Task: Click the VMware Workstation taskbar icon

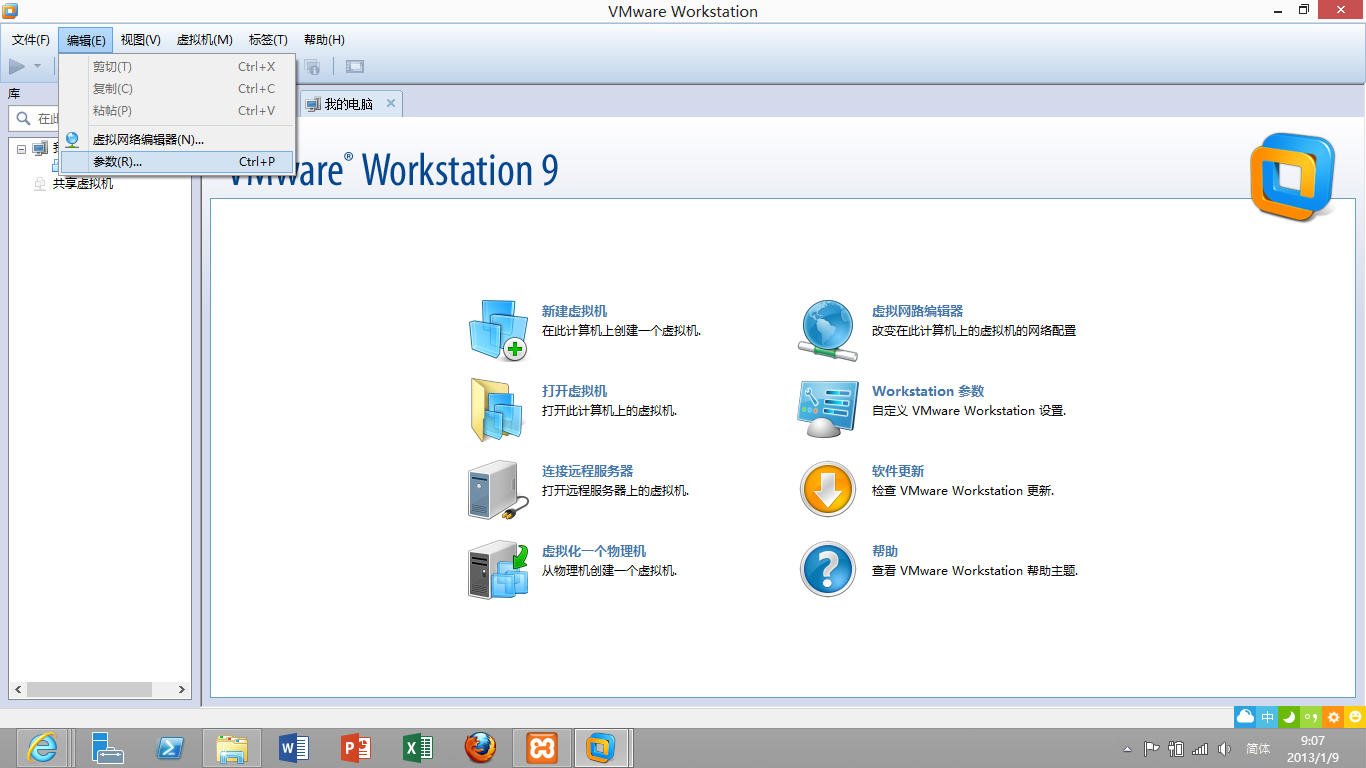Action: click(600, 748)
